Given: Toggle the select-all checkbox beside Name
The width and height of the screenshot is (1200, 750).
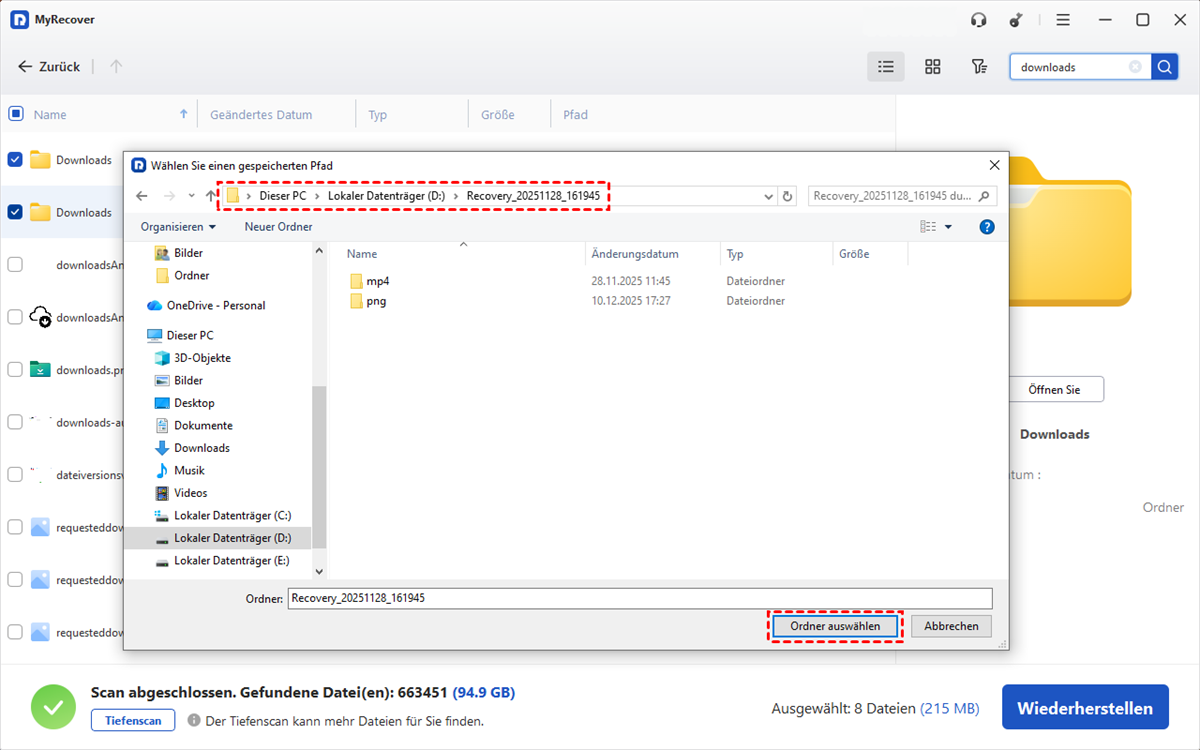Looking at the screenshot, I should tap(15, 114).
